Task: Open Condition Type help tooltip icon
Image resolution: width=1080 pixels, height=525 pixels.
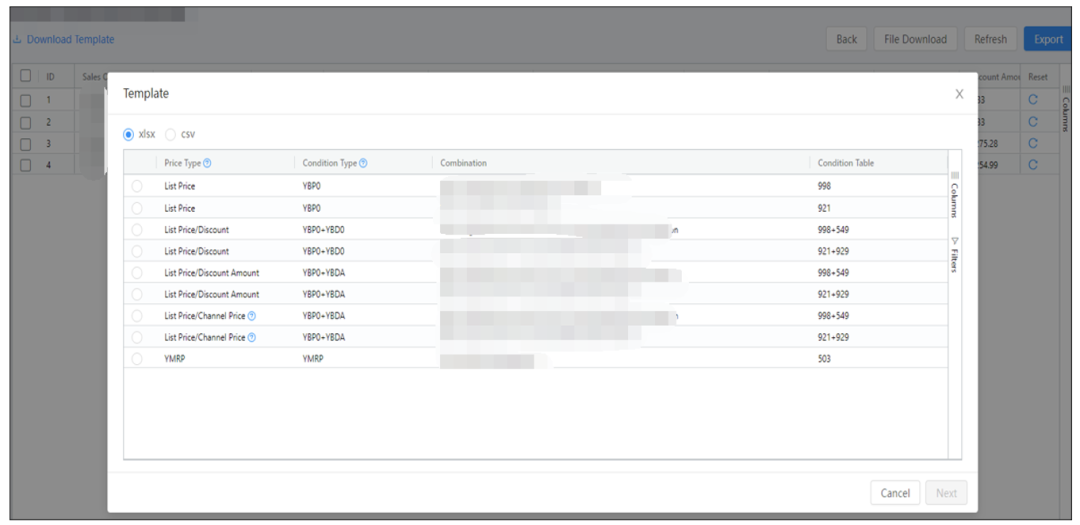Action: click(x=363, y=163)
